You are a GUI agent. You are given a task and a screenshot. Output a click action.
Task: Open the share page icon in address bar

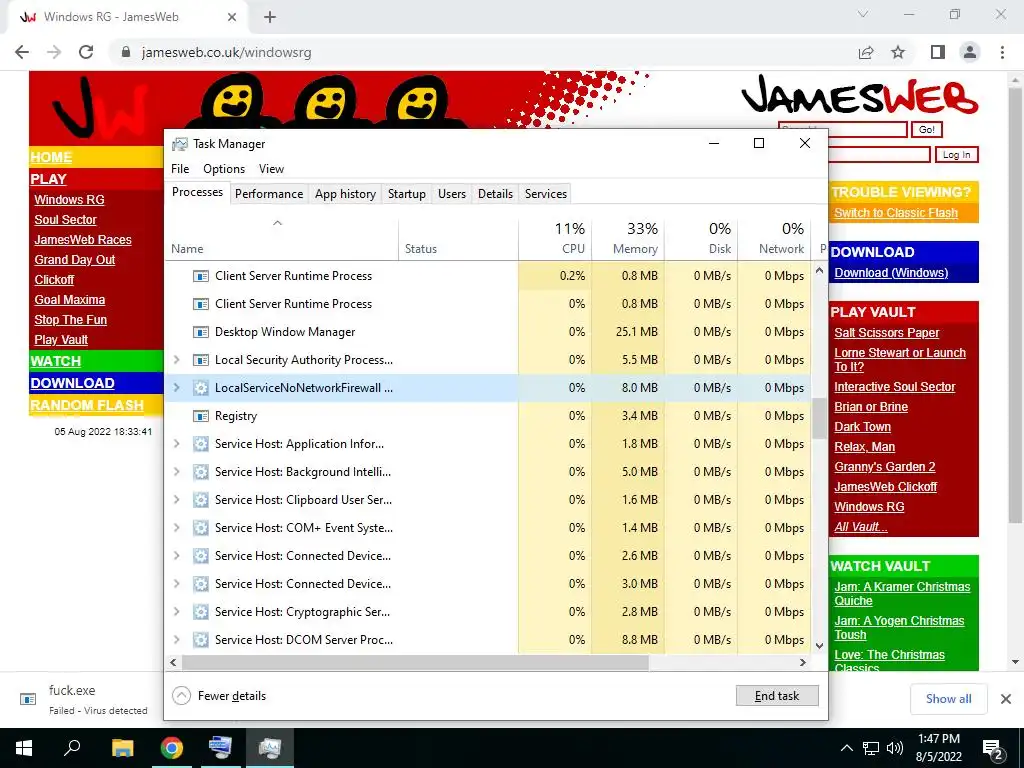coord(866,52)
